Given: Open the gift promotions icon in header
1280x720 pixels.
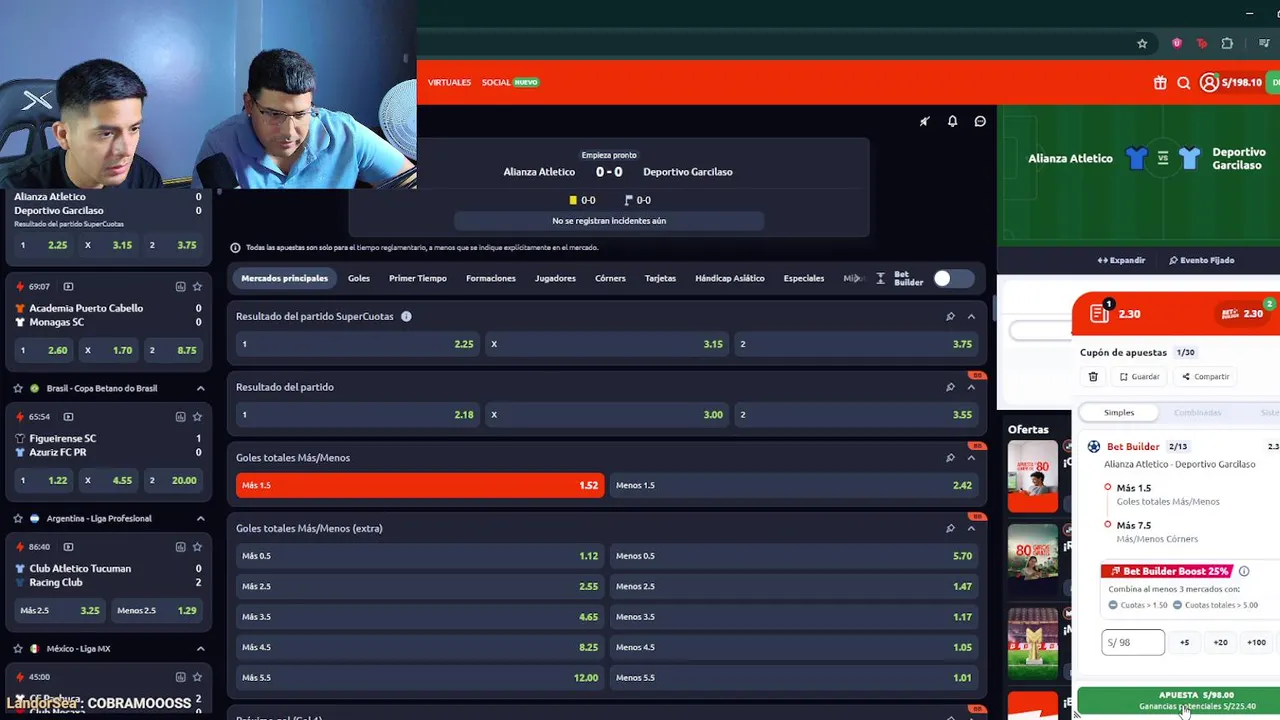Looking at the screenshot, I should [x=1160, y=83].
